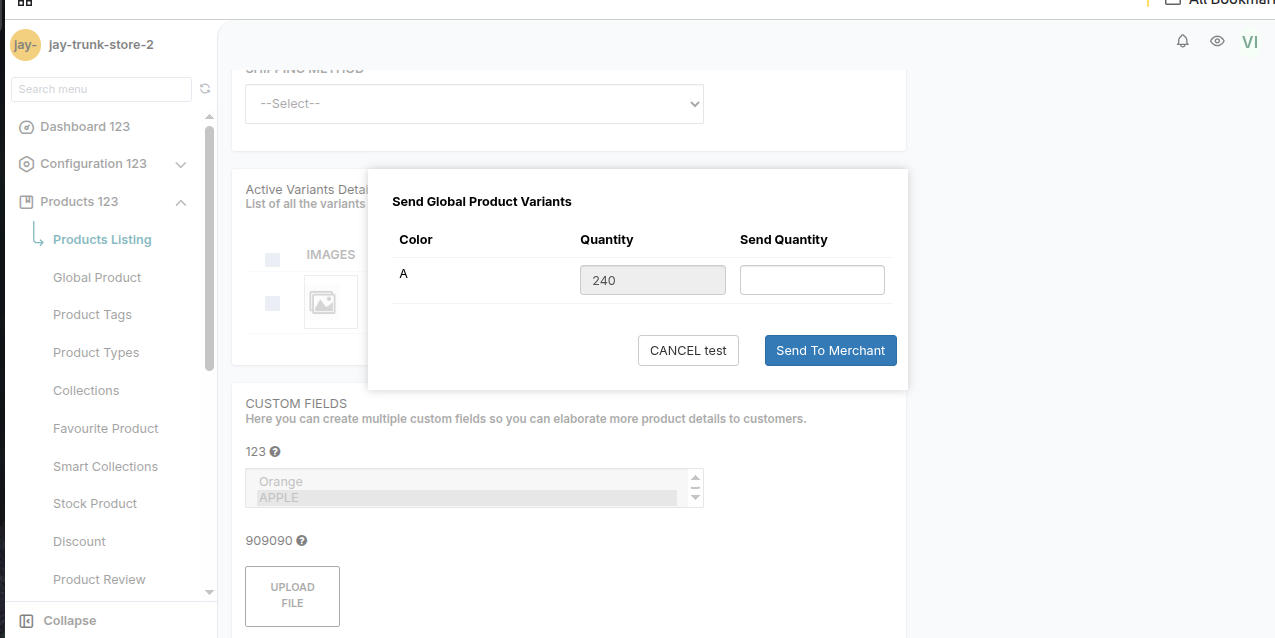Click the eye preview icon in header
The height and width of the screenshot is (638, 1275).
1217,41
